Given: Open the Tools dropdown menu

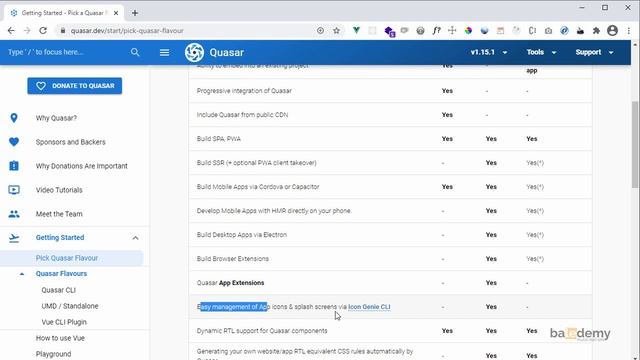Looking at the screenshot, I should point(541,52).
